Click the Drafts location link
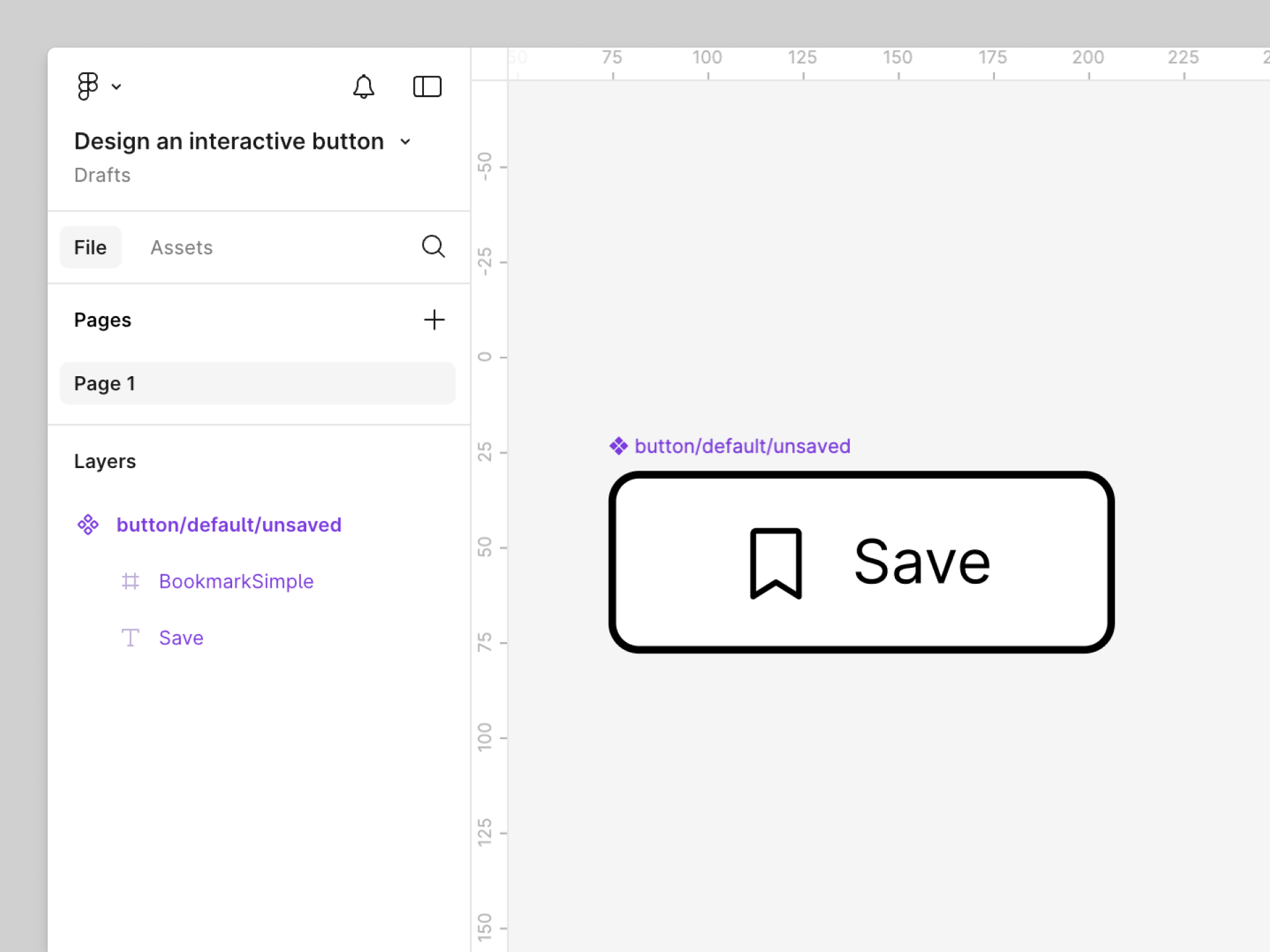 point(102,175)
